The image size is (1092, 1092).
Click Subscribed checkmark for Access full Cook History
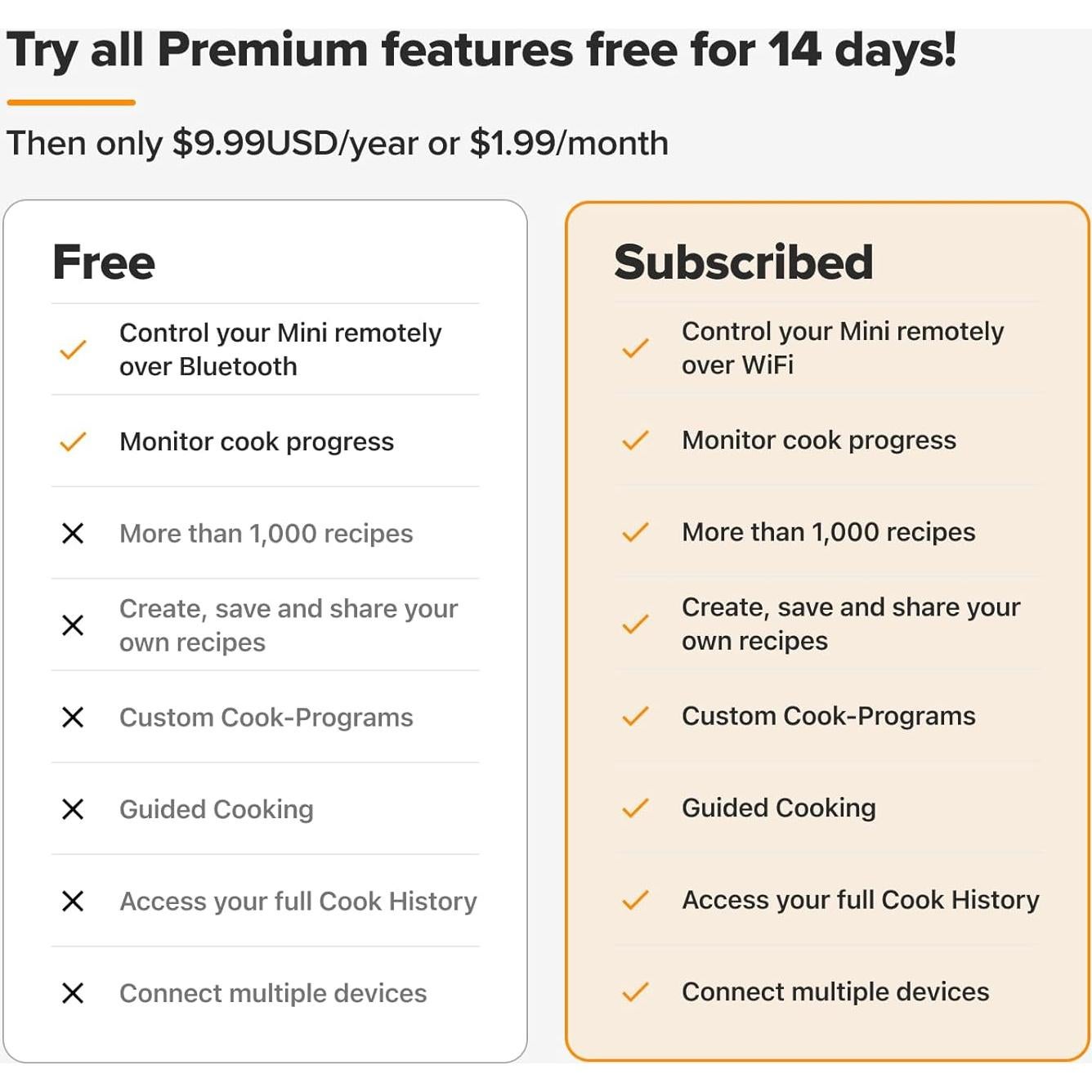[x=635, y=900]
